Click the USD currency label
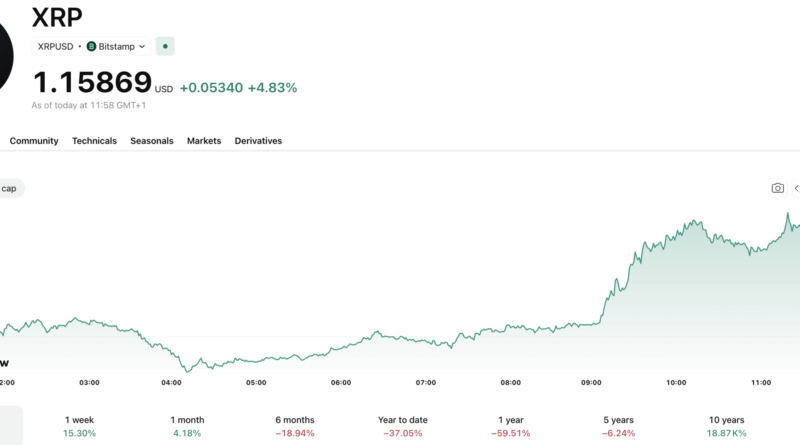The image size is (800, 445). pos(164,89)
